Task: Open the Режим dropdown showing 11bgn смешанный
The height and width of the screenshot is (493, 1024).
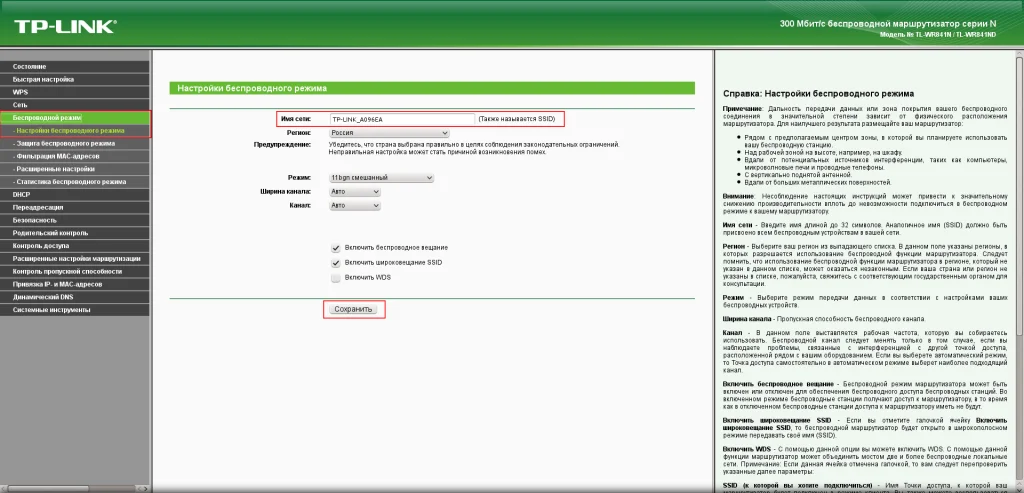Action: coord(381,178)
